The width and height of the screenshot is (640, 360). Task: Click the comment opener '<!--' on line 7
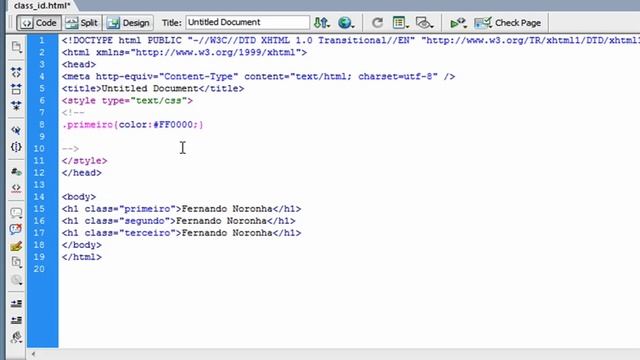(73, 113)
